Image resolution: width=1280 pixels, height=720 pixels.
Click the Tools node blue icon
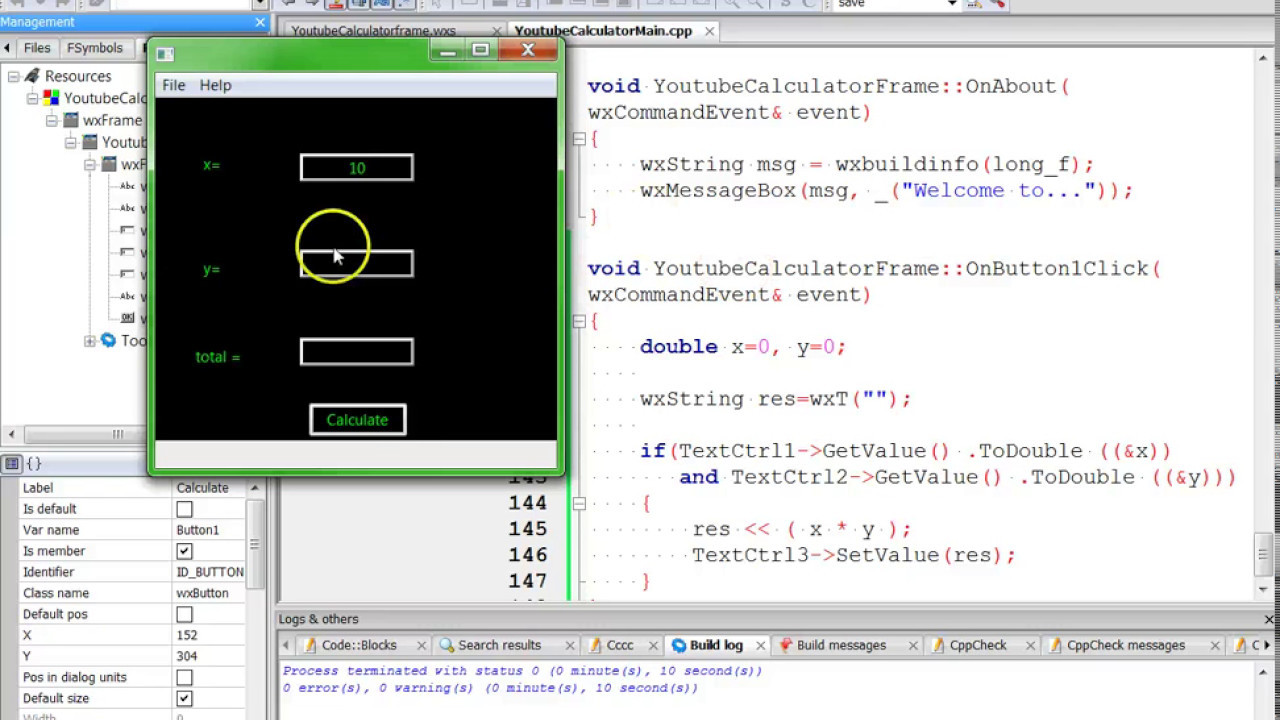(108, 341)
